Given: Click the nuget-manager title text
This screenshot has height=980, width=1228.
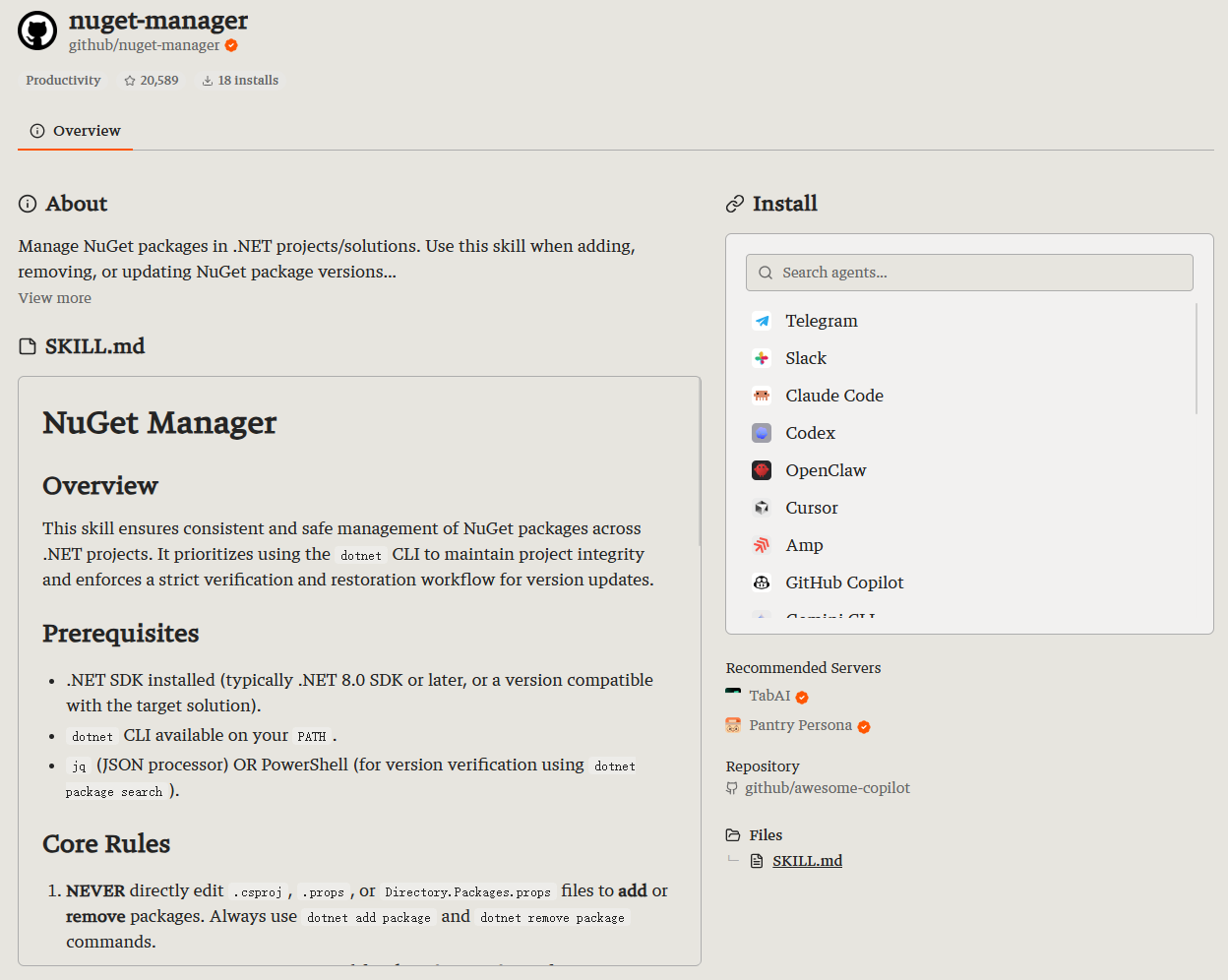Looking at the screenshot, I should pos(158,21).
